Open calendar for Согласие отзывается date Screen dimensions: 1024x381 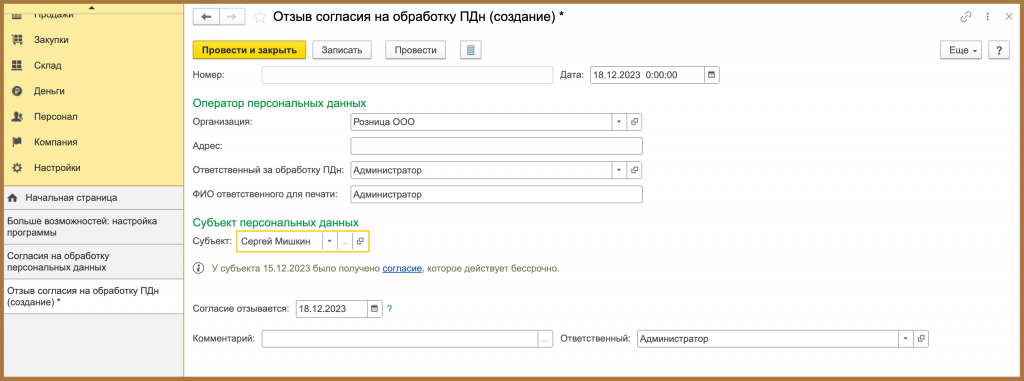click(374, 308)
